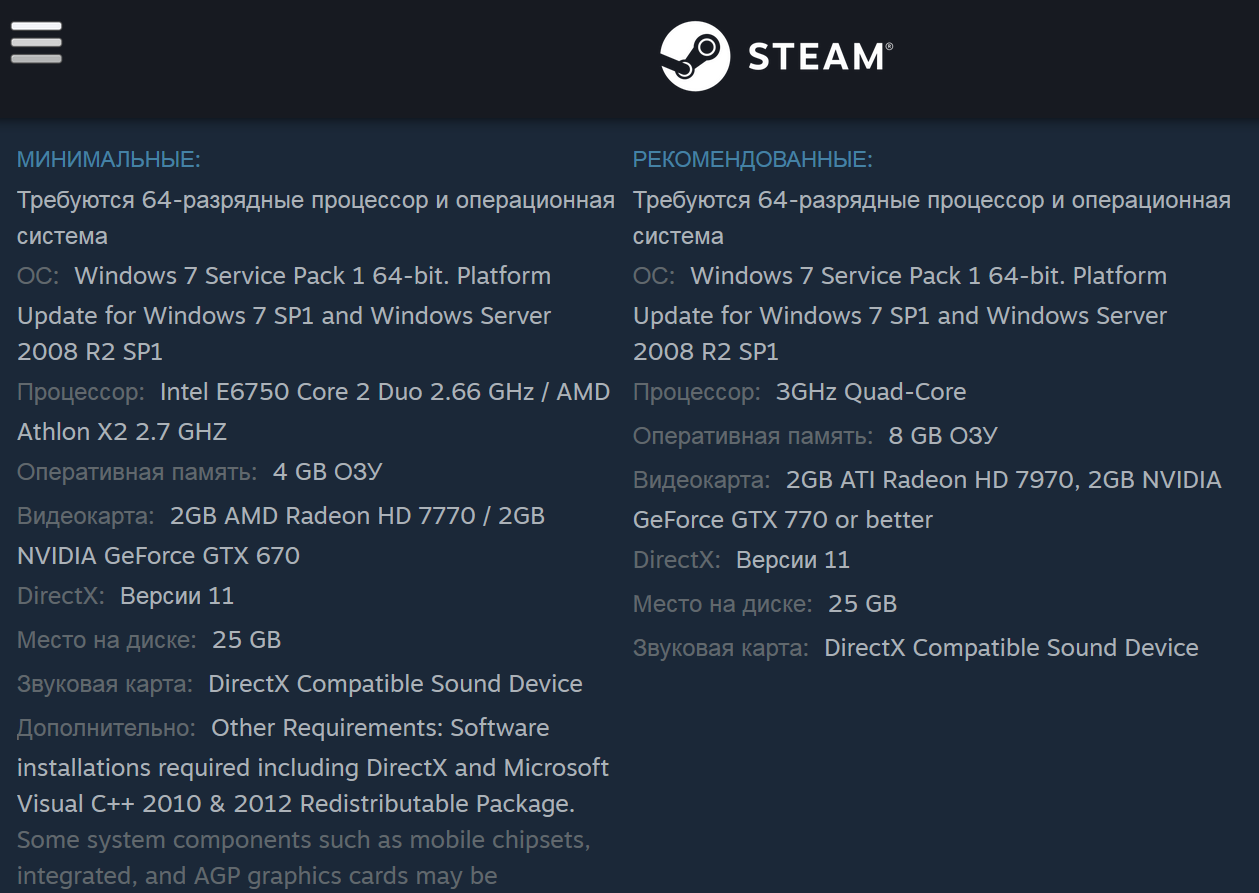Click "Процессор:" label in minimum column
This screenshot has height=893, width=1259.
coord(81,392)
